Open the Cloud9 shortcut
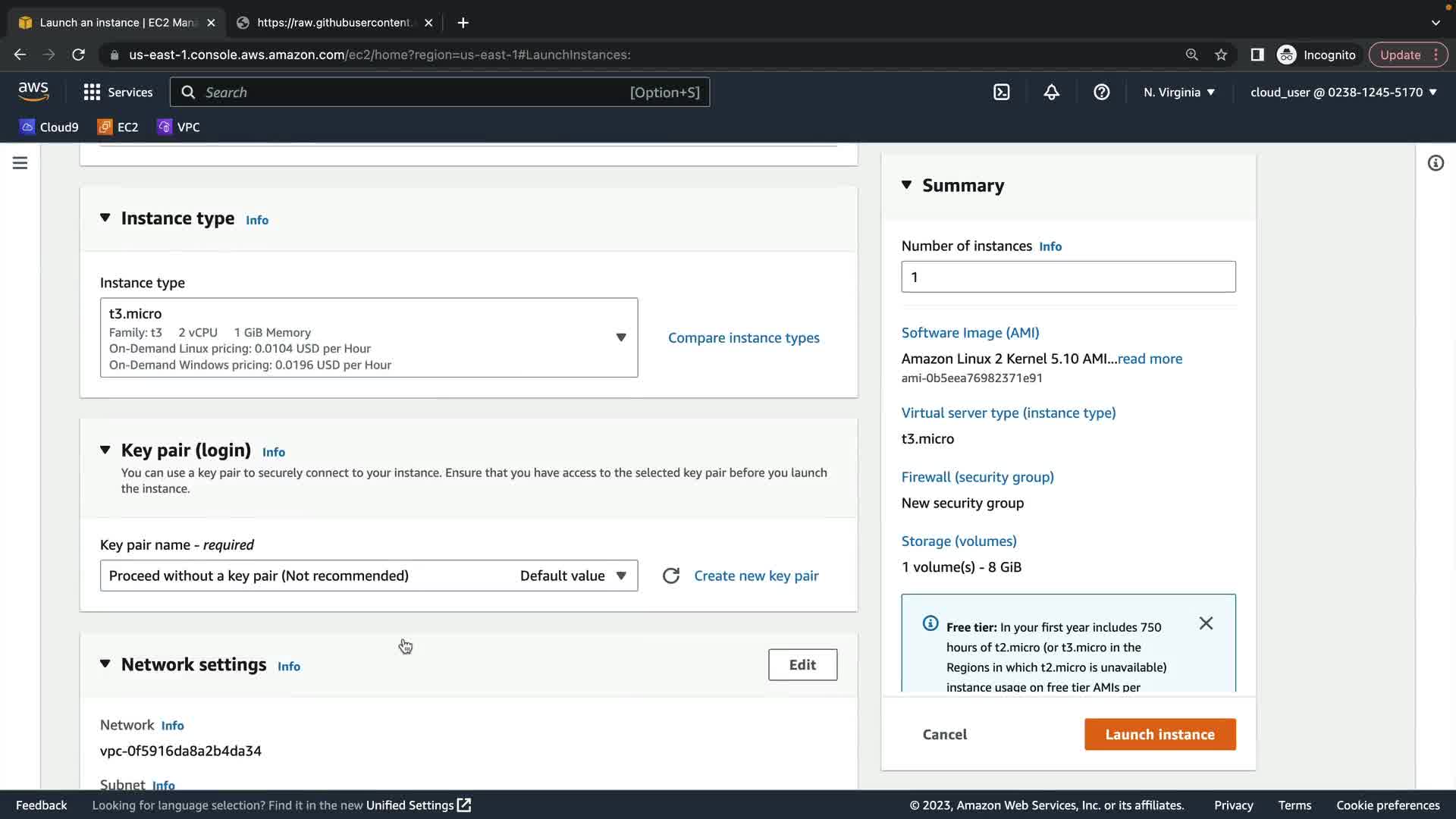 [49, 127]
